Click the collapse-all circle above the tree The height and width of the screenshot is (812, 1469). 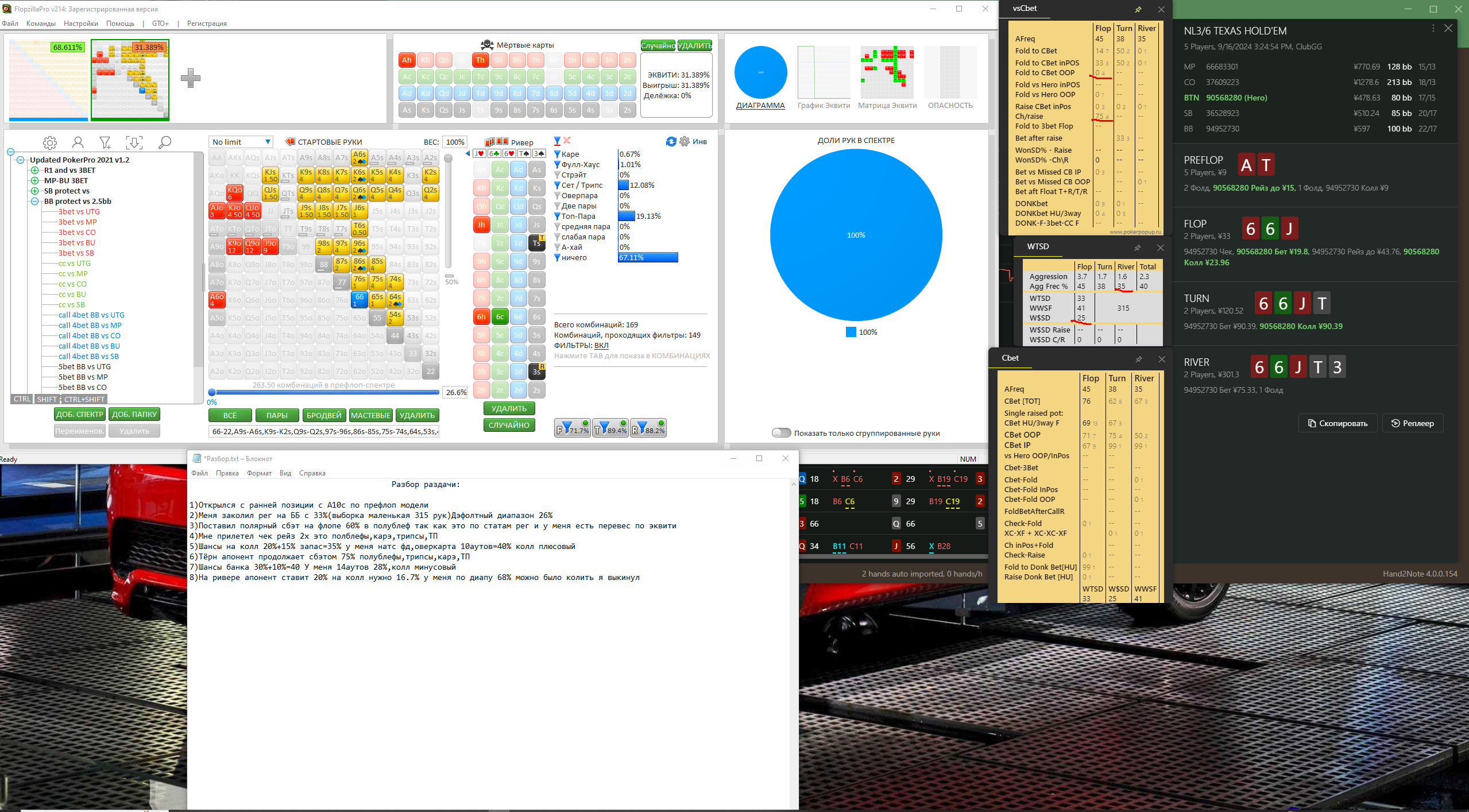tap(10, 152)
